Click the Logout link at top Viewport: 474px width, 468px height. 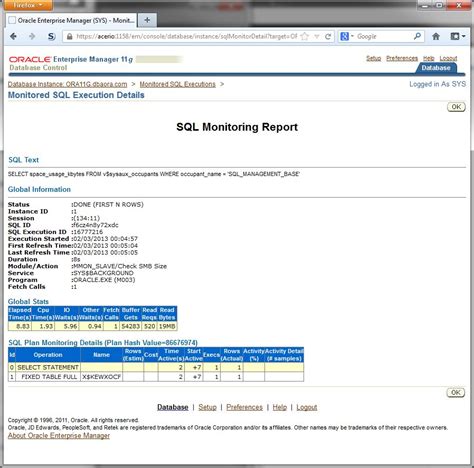pyautogui.click(x=448, y=58)
